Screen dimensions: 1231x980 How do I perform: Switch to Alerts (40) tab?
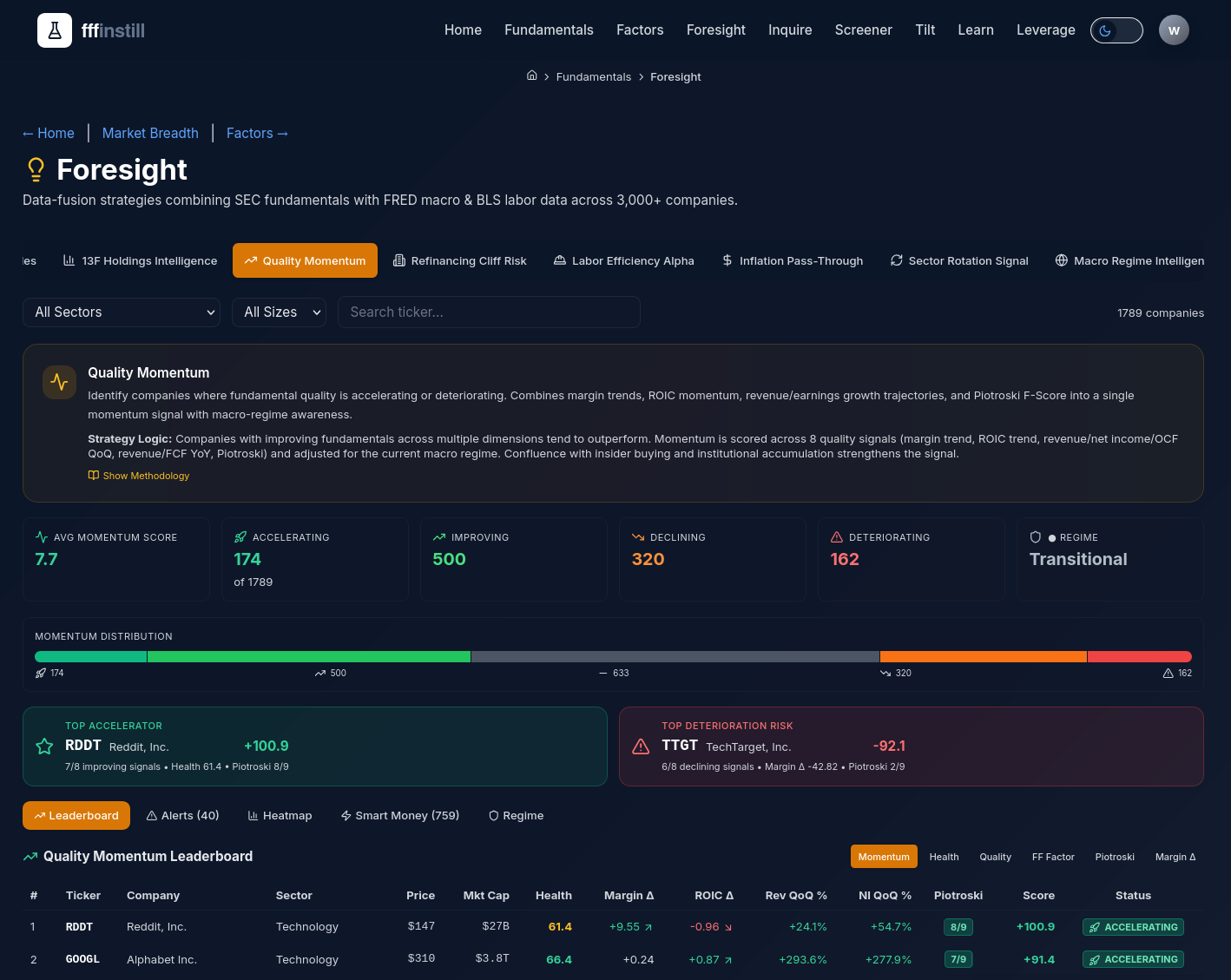pos(183,816)
